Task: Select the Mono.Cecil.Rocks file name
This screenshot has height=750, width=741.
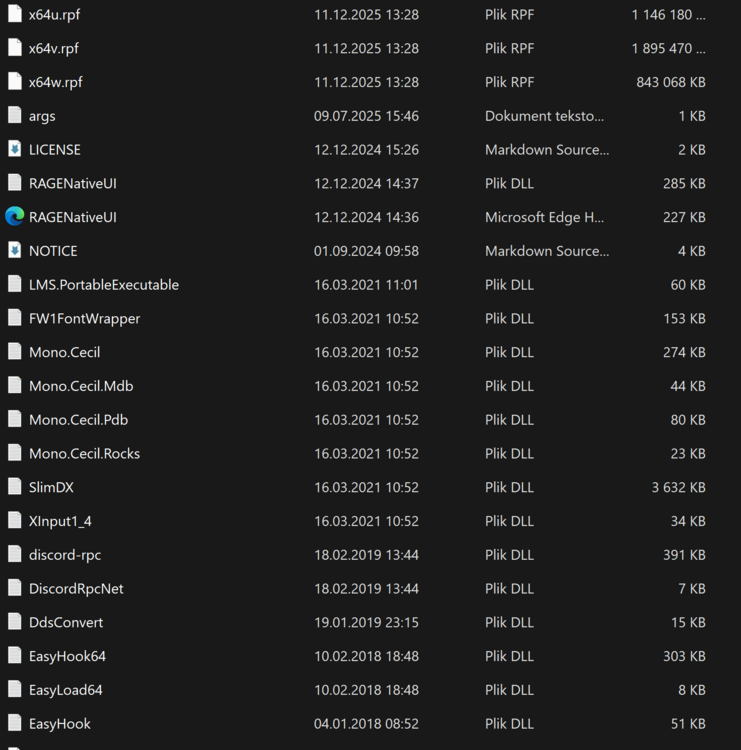Action: click(x=84, y=453)
